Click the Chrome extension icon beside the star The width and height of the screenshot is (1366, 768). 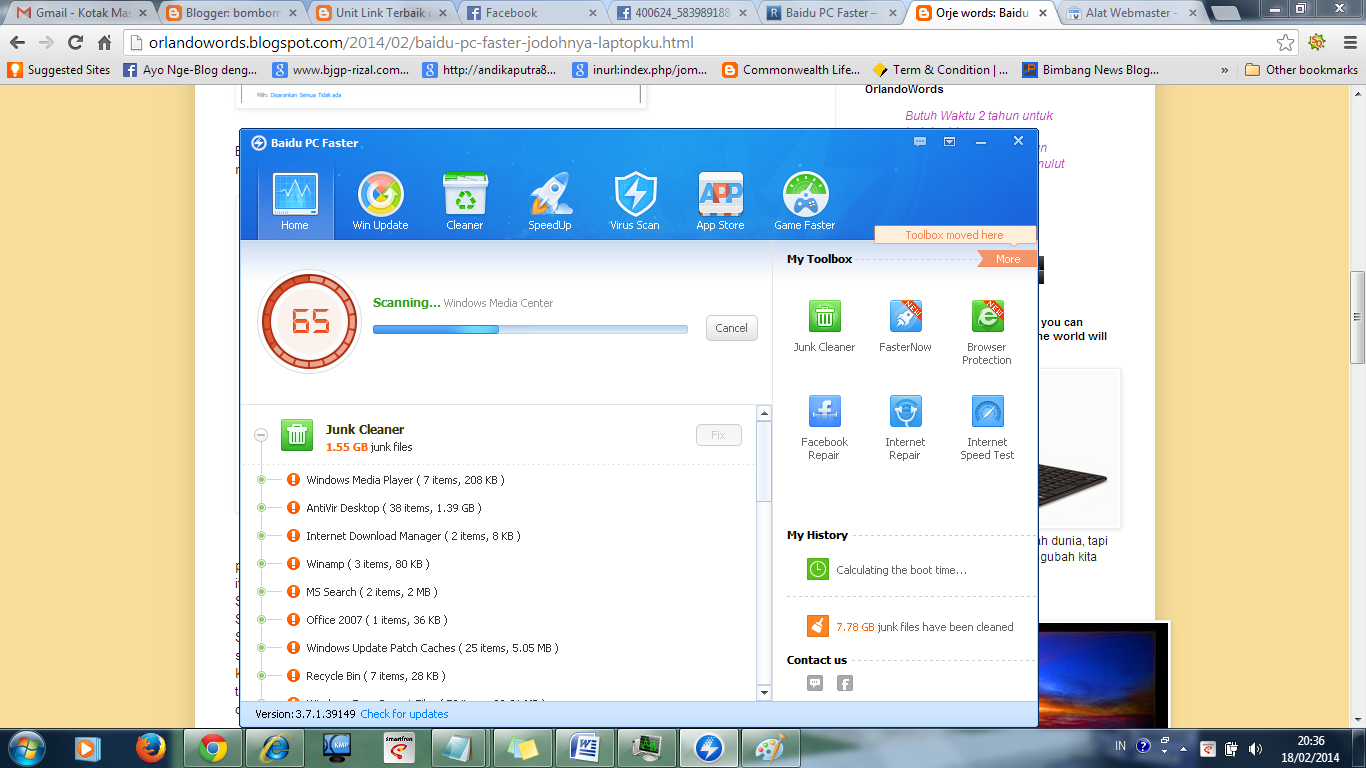point(1317,43)
